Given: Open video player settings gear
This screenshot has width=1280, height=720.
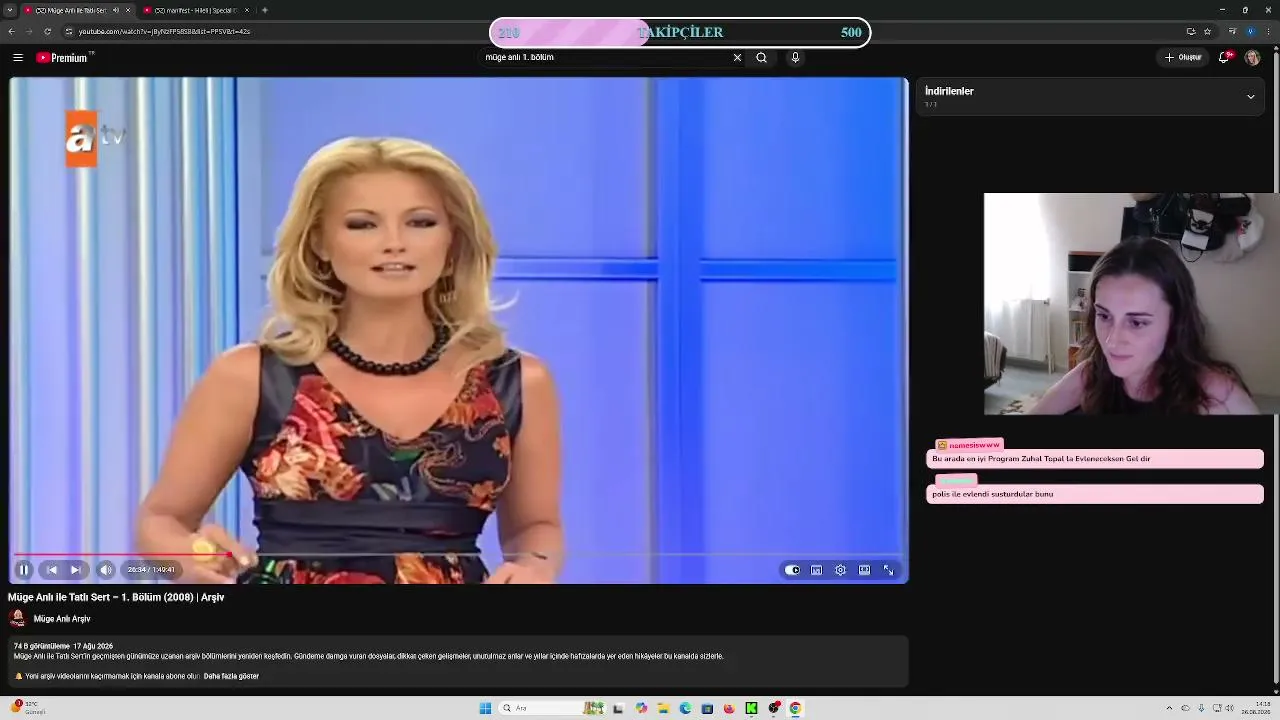Looking at the screenshot, I should 840,570.
